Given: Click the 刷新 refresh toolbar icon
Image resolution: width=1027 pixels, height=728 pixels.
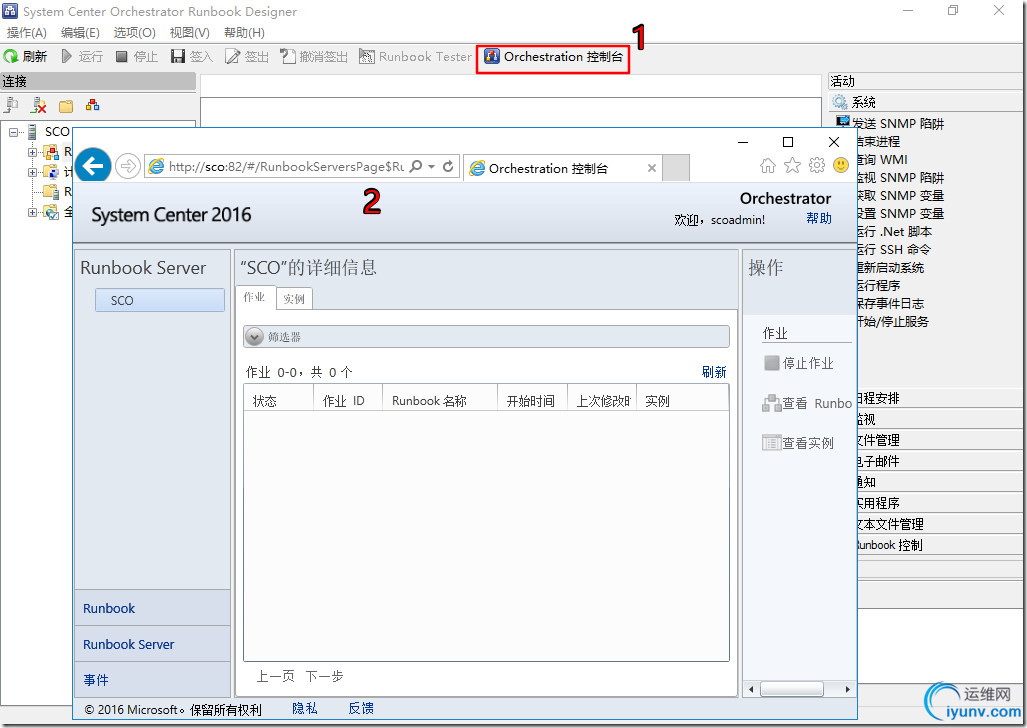Looking at the screenshot, I should (x=10, y=57).
